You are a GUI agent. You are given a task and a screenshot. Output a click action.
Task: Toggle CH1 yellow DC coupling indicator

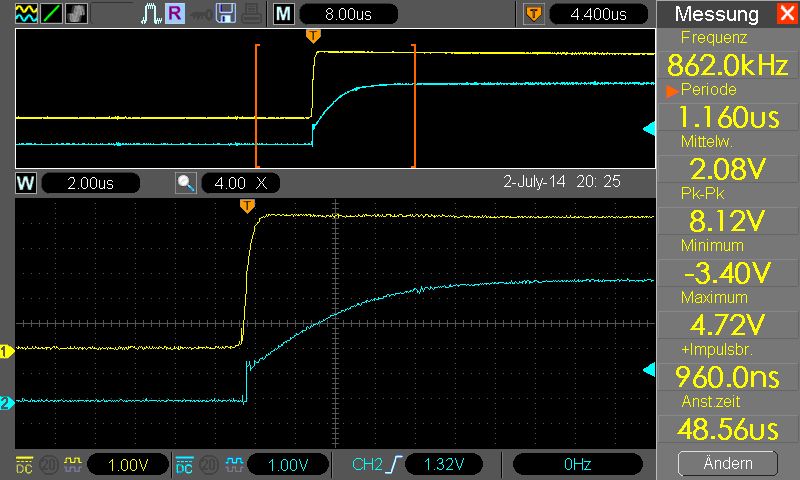(x=24, y=464)
